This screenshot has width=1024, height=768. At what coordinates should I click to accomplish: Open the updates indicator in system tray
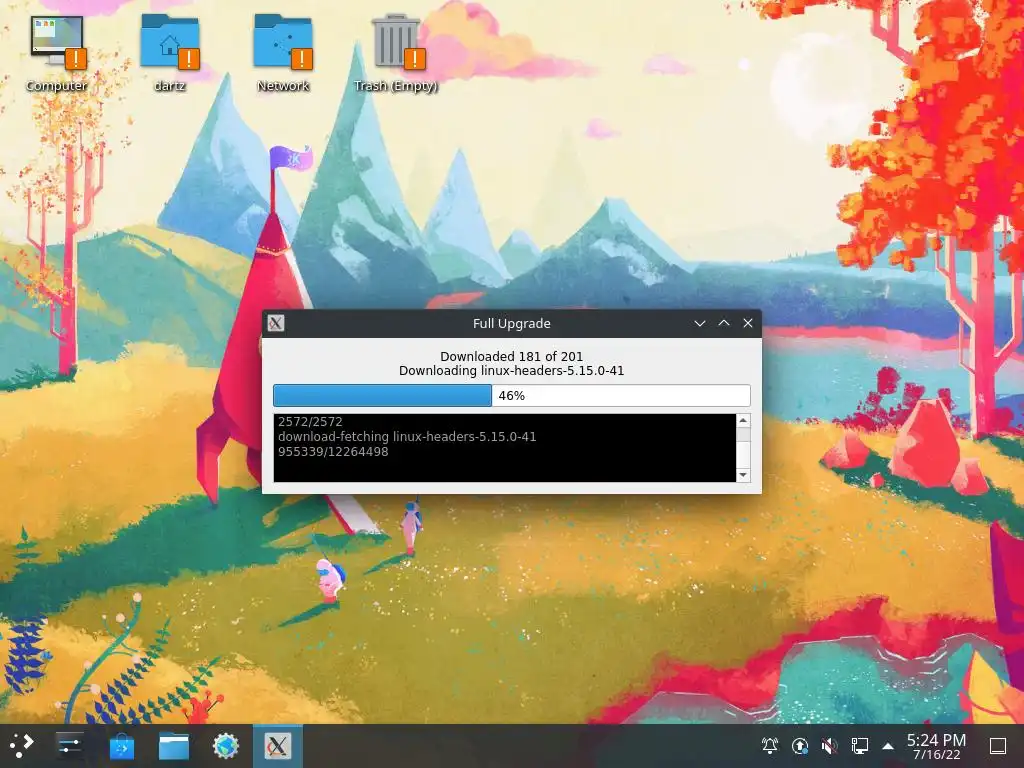tap(800, 745)
